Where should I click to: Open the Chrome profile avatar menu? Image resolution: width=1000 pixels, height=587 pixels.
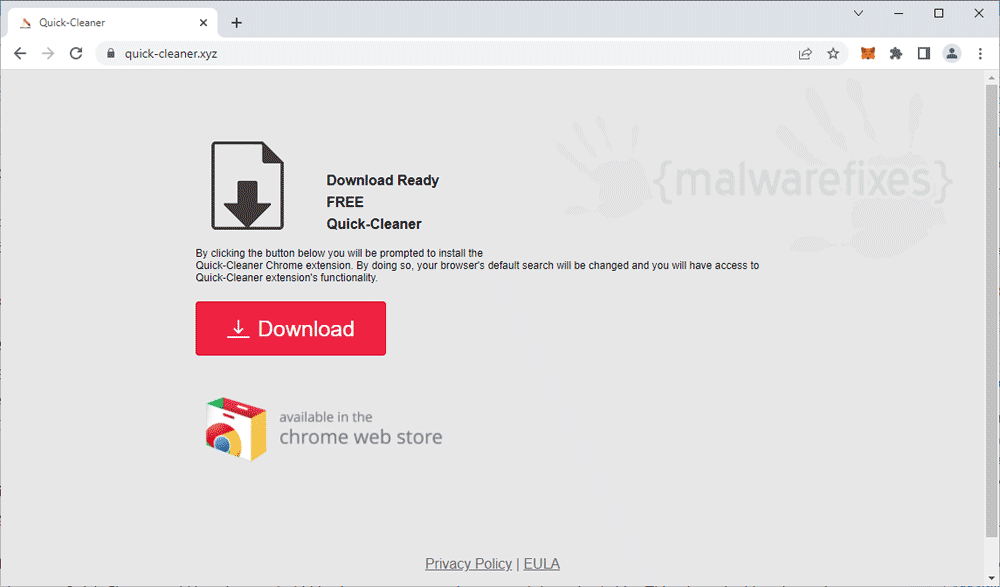click(952, 54)
